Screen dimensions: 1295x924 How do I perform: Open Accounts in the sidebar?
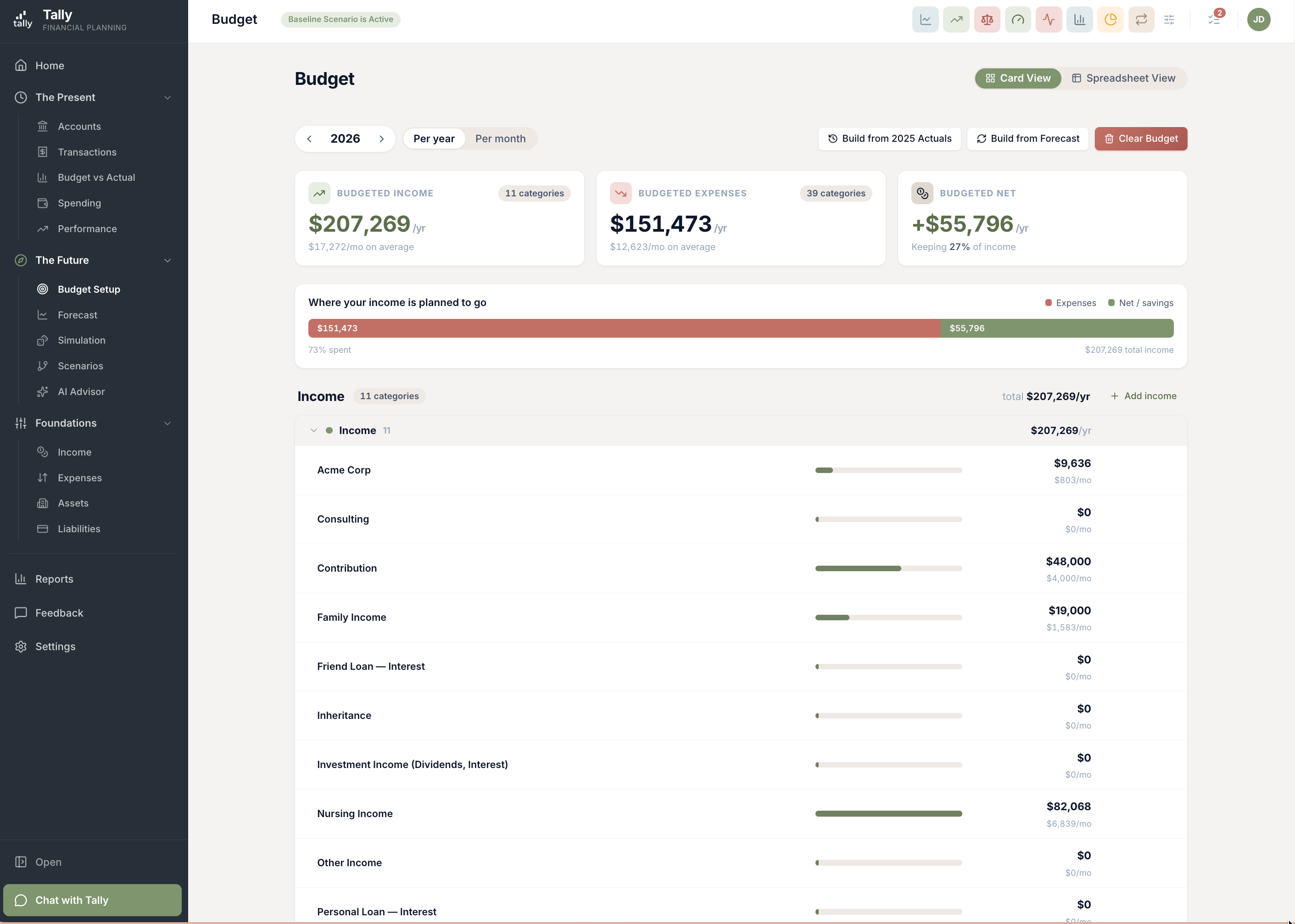(79, 126)
